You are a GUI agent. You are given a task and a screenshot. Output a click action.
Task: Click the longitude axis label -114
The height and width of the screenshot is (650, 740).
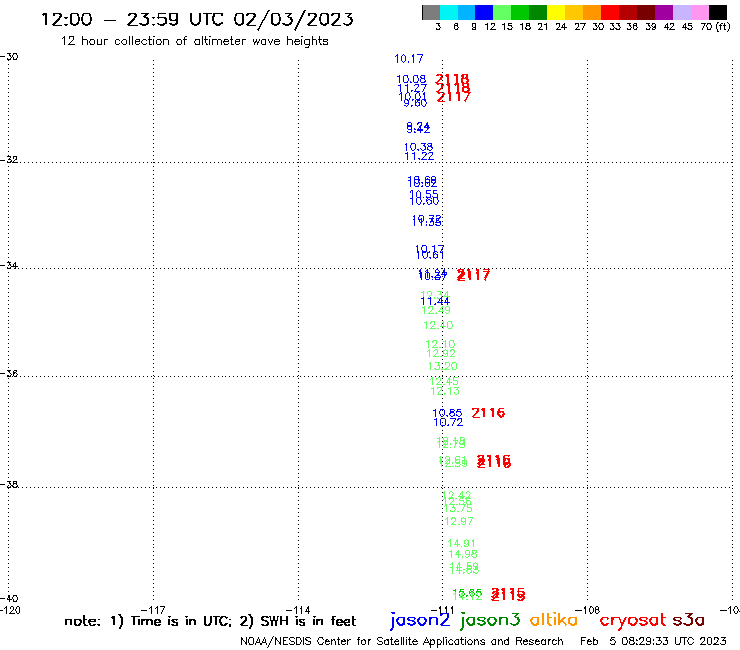point(298,610)
